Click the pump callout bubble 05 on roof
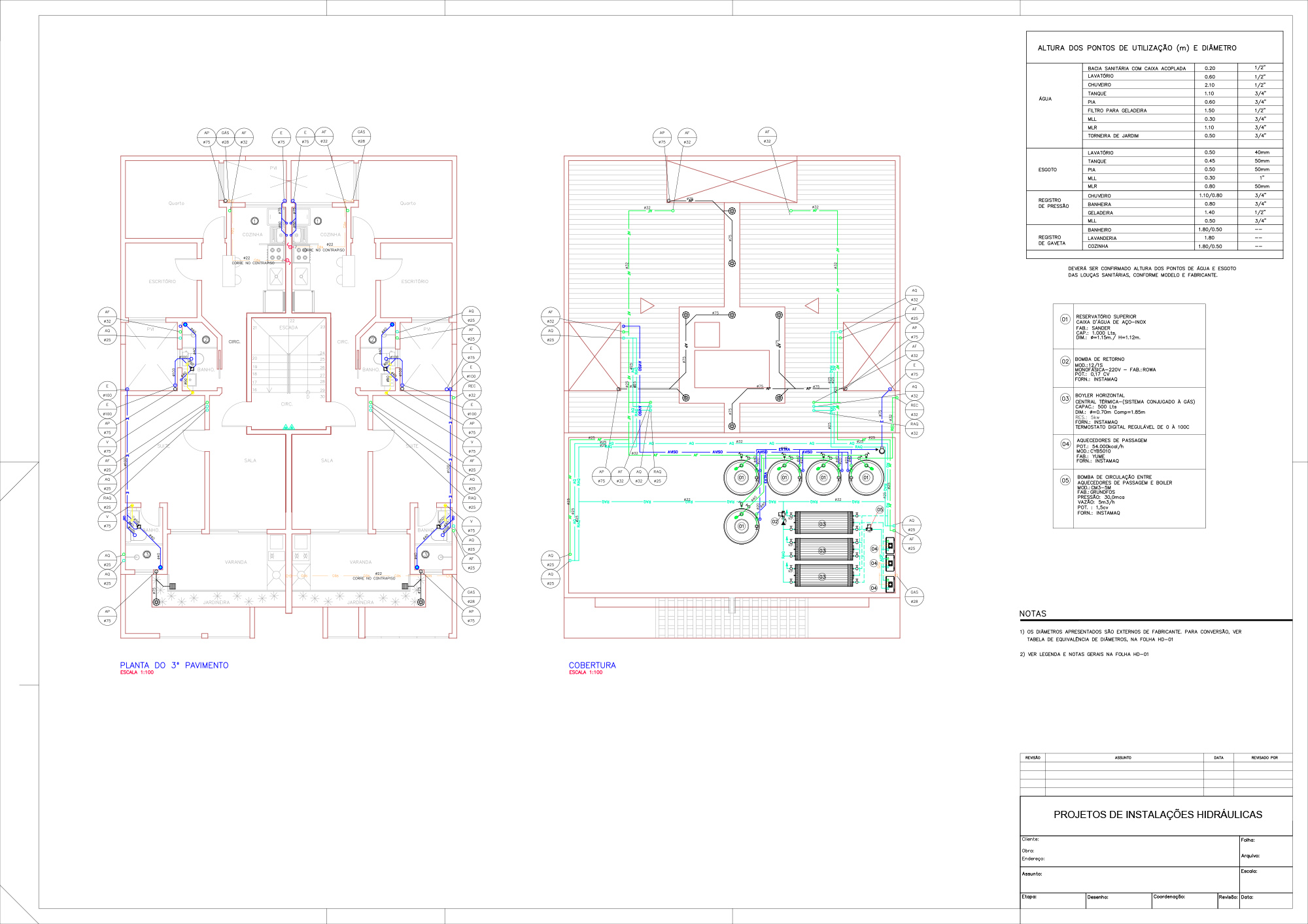The image size is (1308, 924). pyautogui.click(x=880, y=509)
